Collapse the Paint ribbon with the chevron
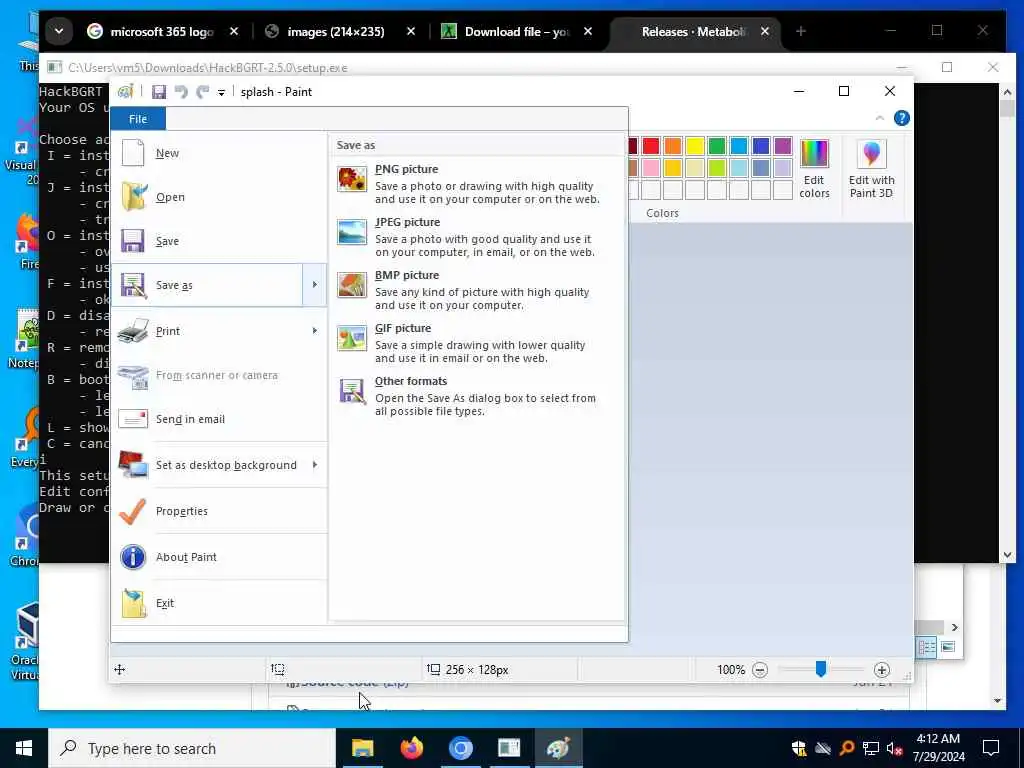Screen dimensions: 1024x768 click(880, 118)
